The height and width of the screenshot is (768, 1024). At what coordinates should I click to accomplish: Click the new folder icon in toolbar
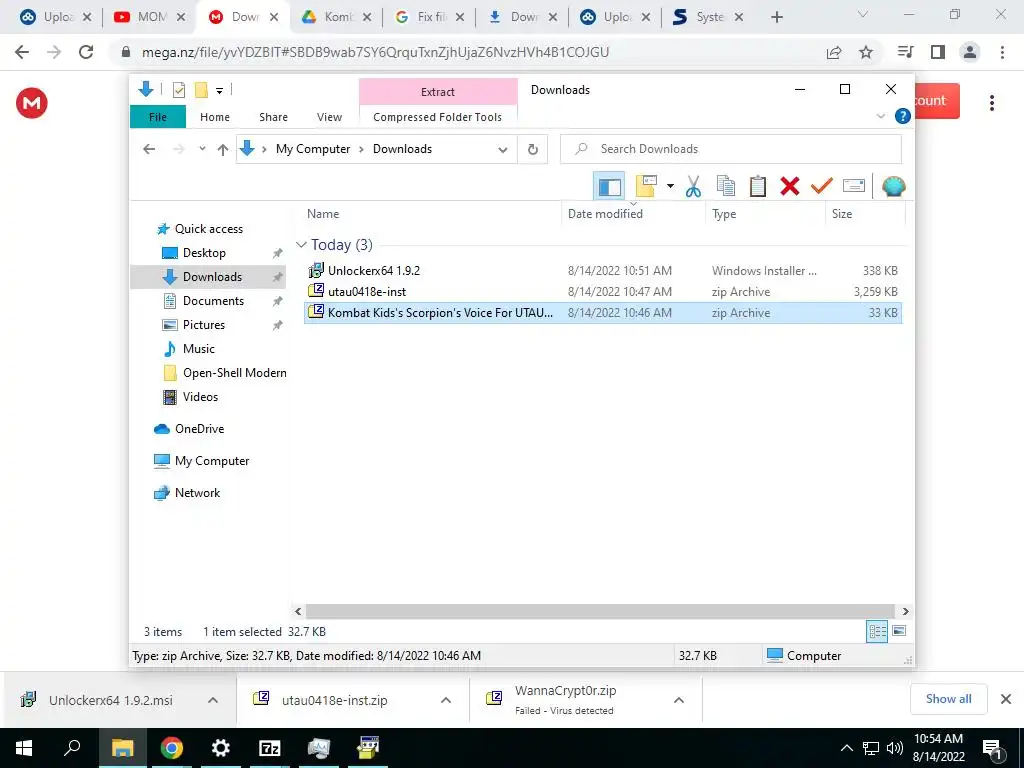647,187
